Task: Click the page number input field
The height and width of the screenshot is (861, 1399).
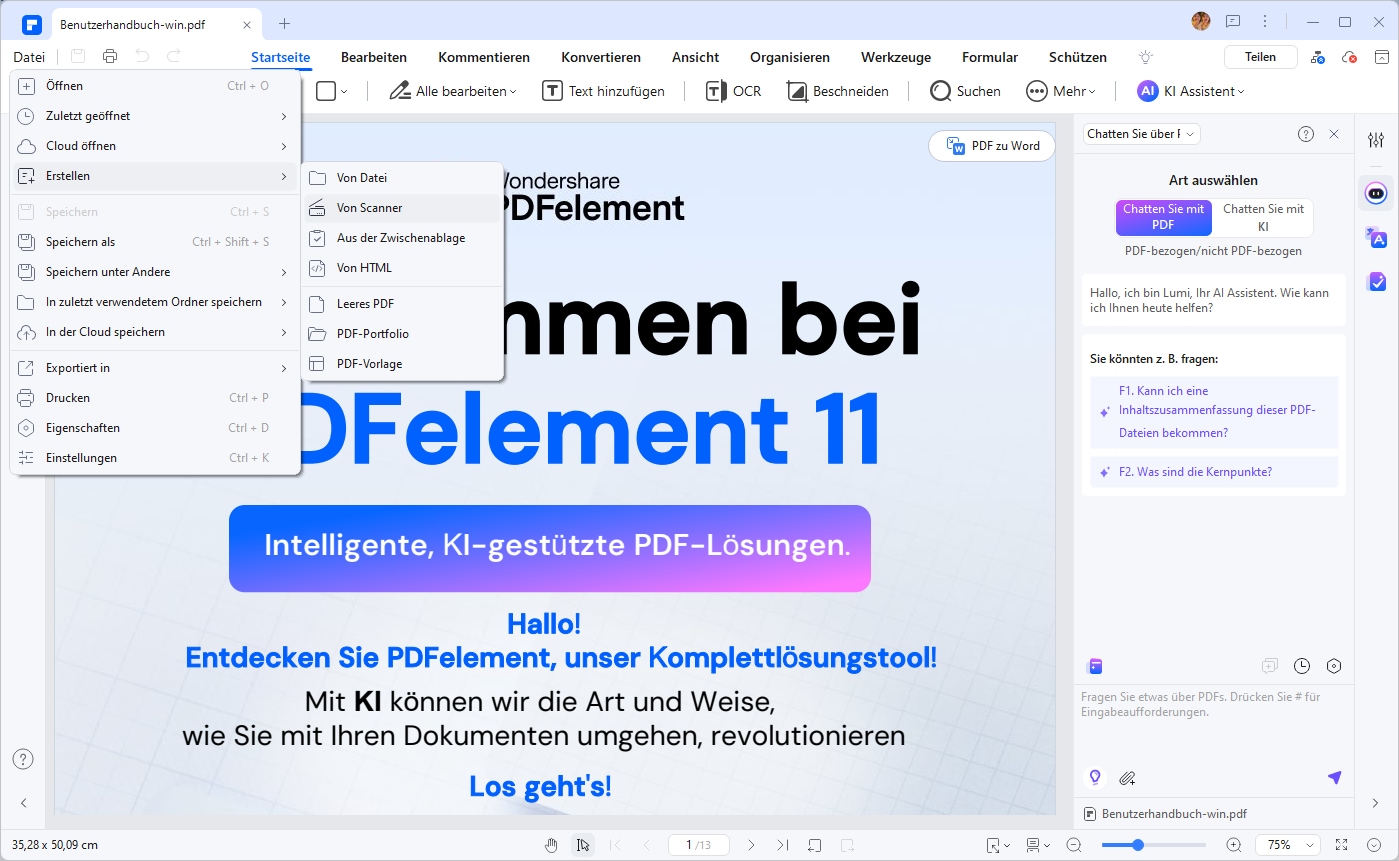Action: pyautogui.click(x=698, y=845)
